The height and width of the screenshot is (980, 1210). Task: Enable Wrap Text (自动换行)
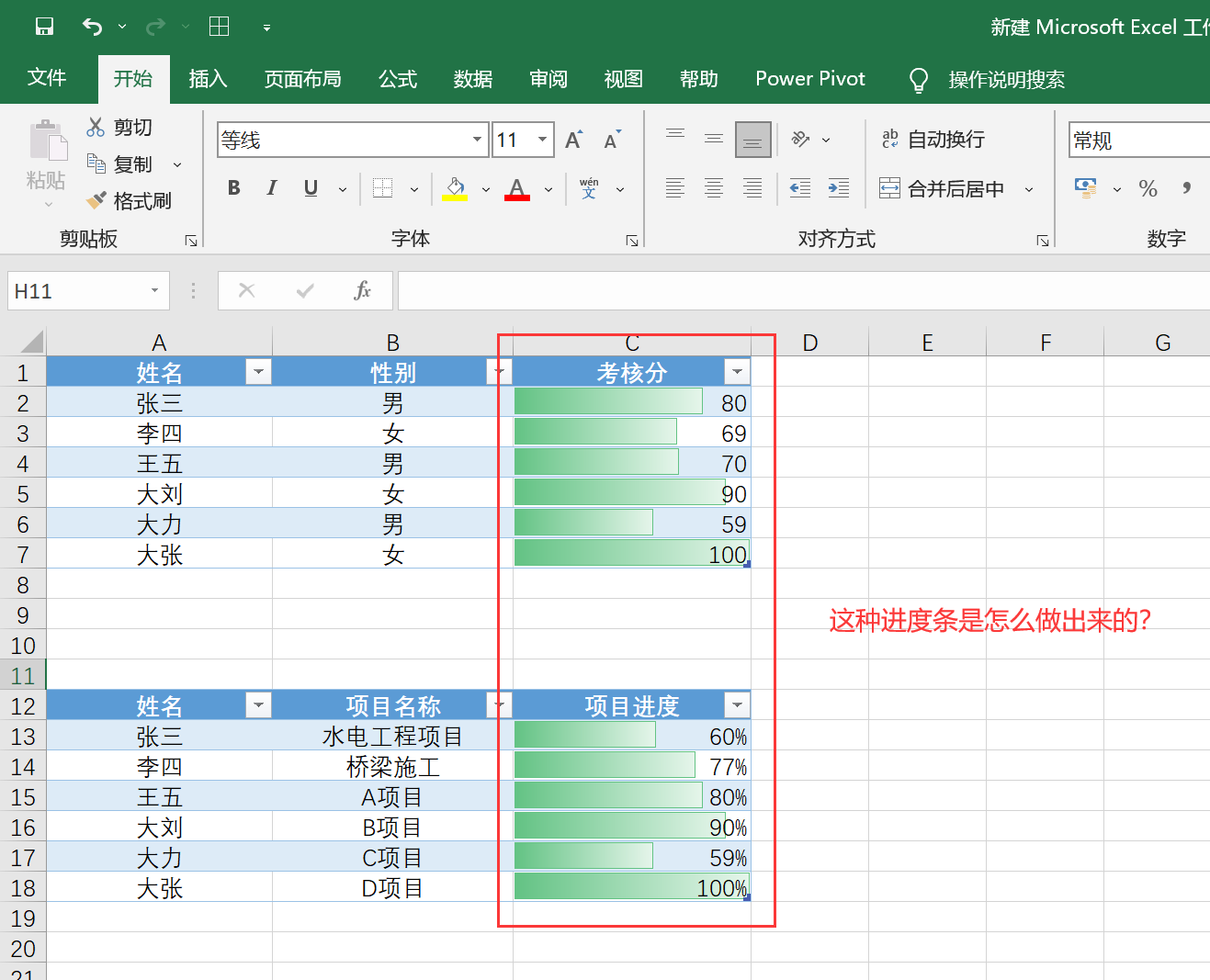(934, 139)
